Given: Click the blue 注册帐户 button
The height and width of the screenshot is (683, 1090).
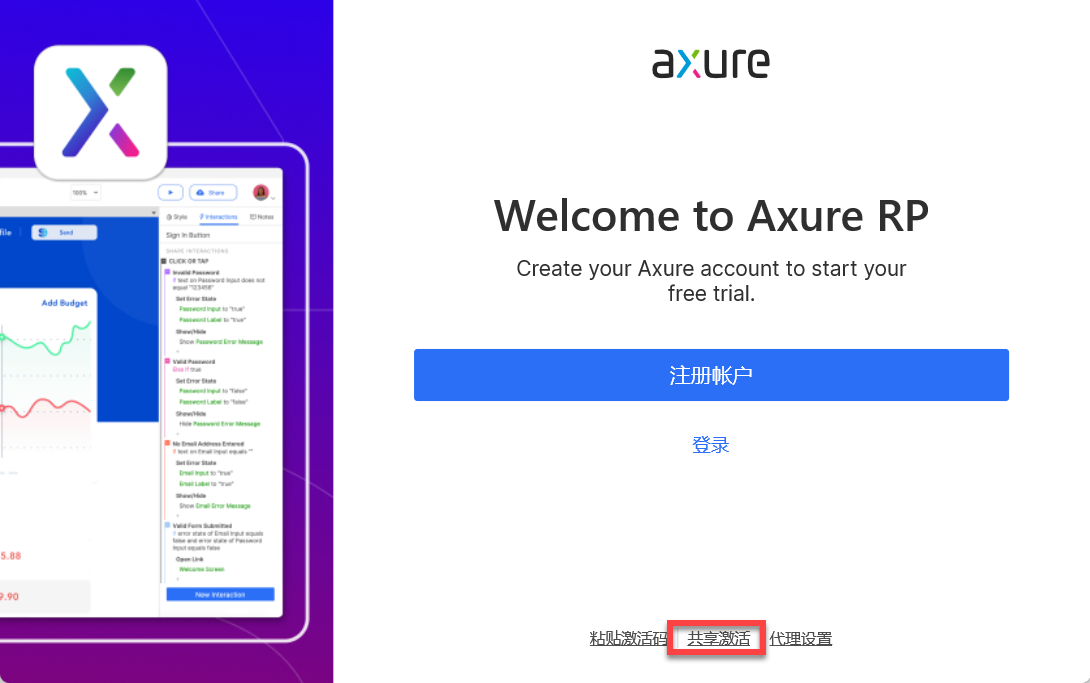Looking at the screenshot, I should 711,375.
